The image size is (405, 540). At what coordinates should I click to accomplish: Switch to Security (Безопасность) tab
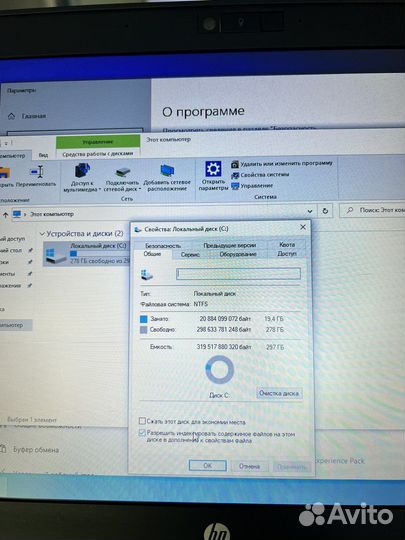(163, 246)
